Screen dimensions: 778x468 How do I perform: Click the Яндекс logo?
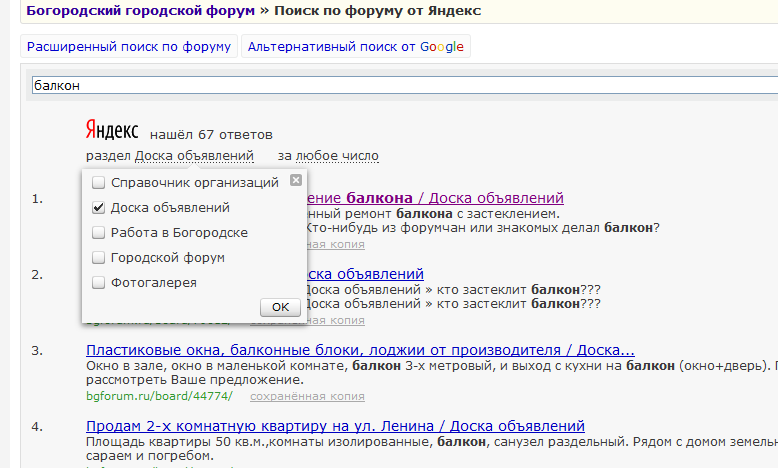[x=111, y=131]
